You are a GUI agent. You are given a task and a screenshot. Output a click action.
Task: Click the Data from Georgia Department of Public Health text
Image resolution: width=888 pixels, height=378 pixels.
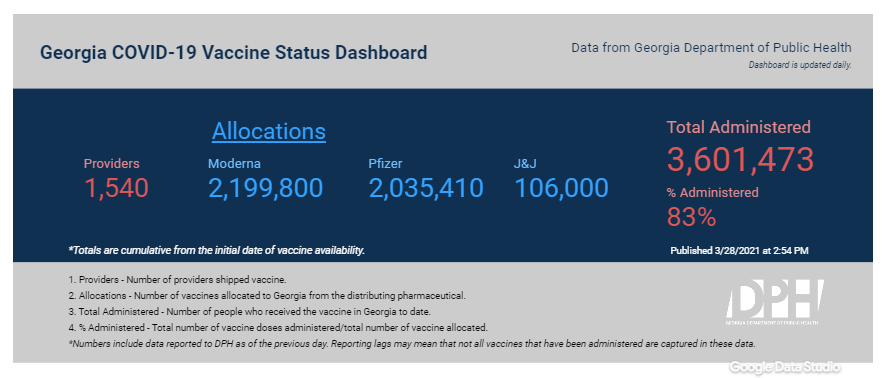point(711,48)
